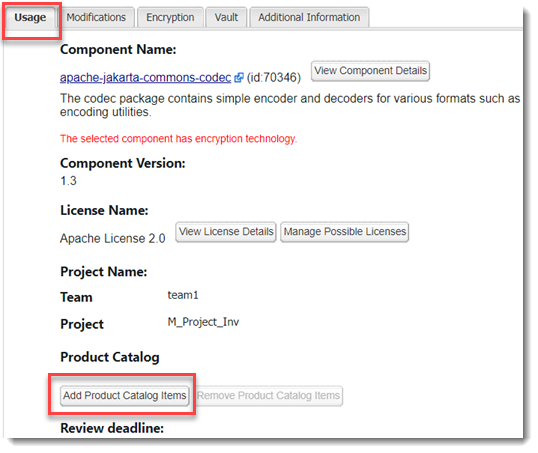Screen dimensions: 538x453
Task: Select the component id text (id:70346)
Action: tap(273, 78)
